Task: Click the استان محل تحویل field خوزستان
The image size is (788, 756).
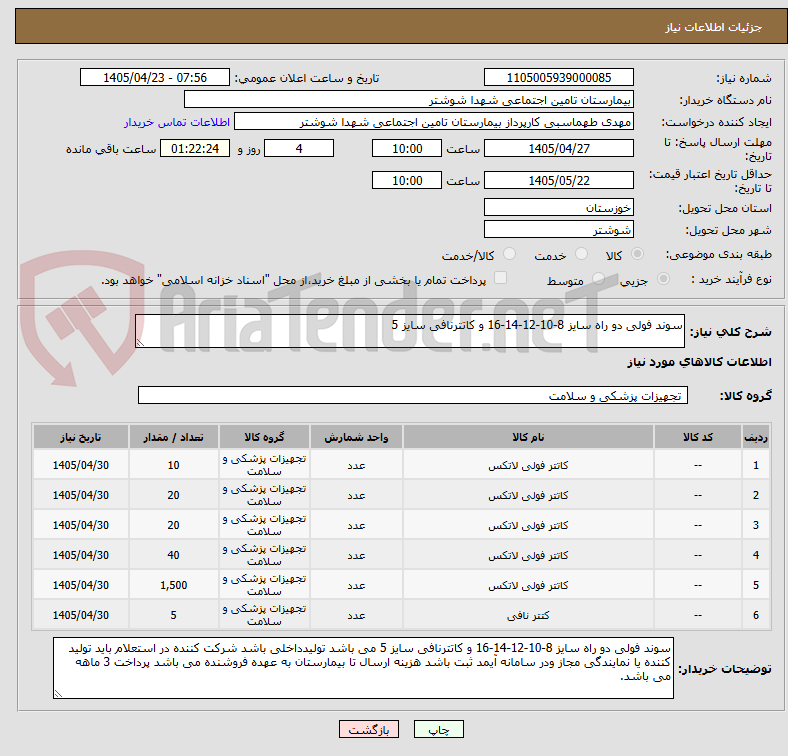Action: (x=558, y=207)
